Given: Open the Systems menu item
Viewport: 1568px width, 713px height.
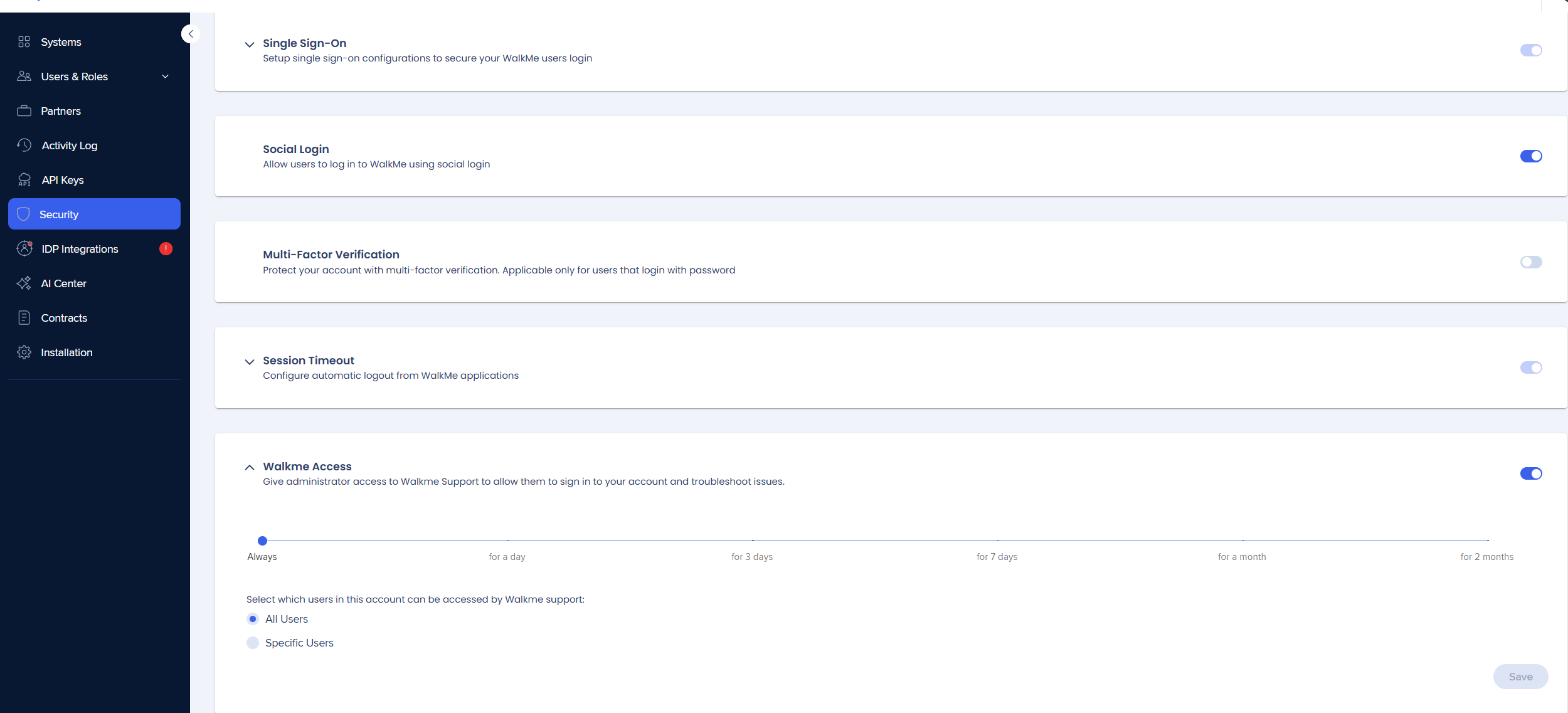Looking at the screenshot, I should [x=94, y=42].
